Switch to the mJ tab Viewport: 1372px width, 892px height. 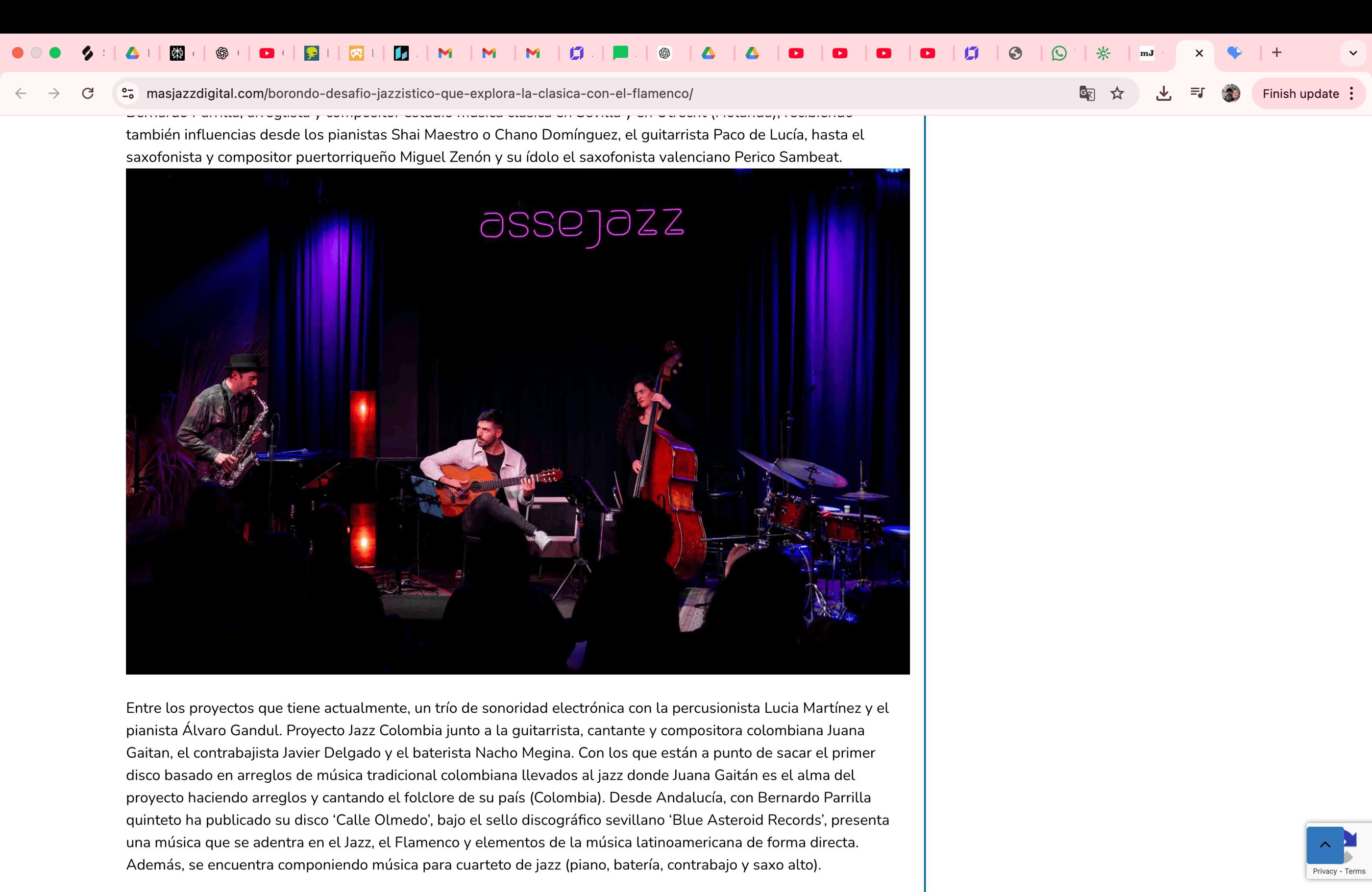coord(1147,53)
